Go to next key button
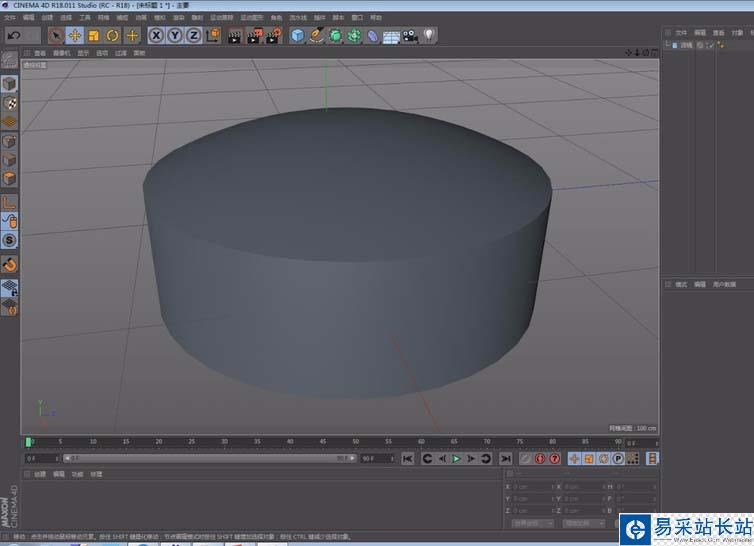 (486, 459)
